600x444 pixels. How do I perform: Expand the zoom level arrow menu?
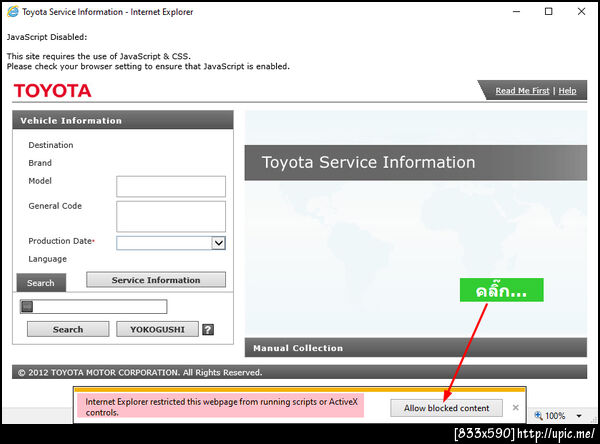(579, 416)
